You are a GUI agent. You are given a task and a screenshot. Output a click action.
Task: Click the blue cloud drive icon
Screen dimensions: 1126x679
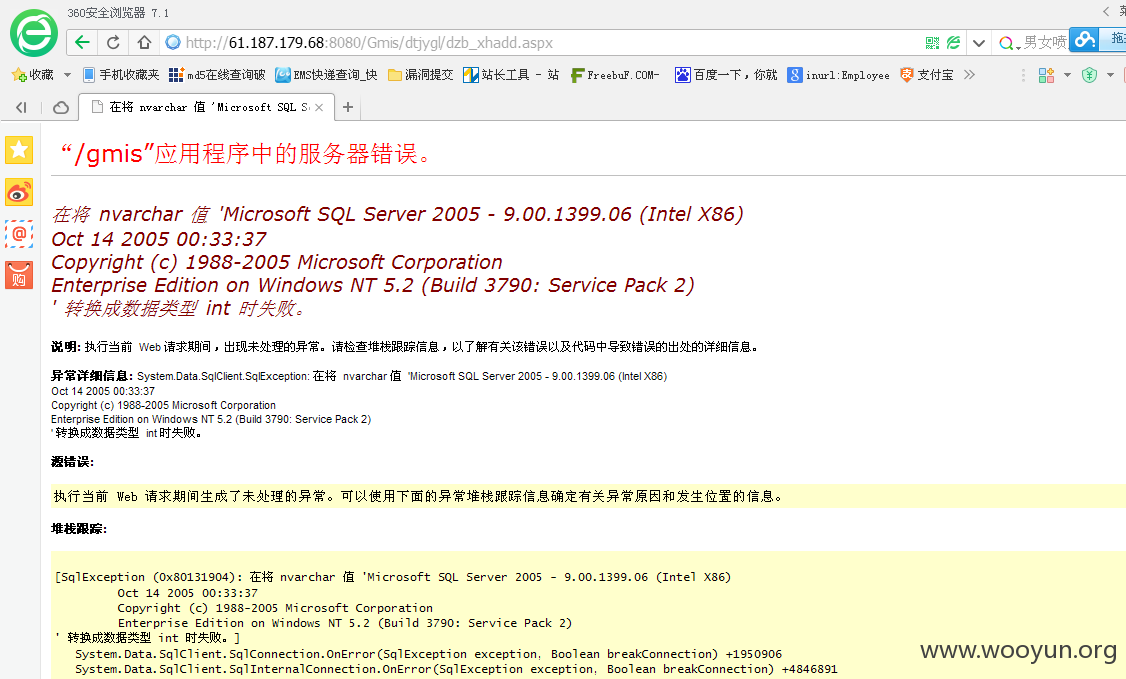(x=1085, y=39)
